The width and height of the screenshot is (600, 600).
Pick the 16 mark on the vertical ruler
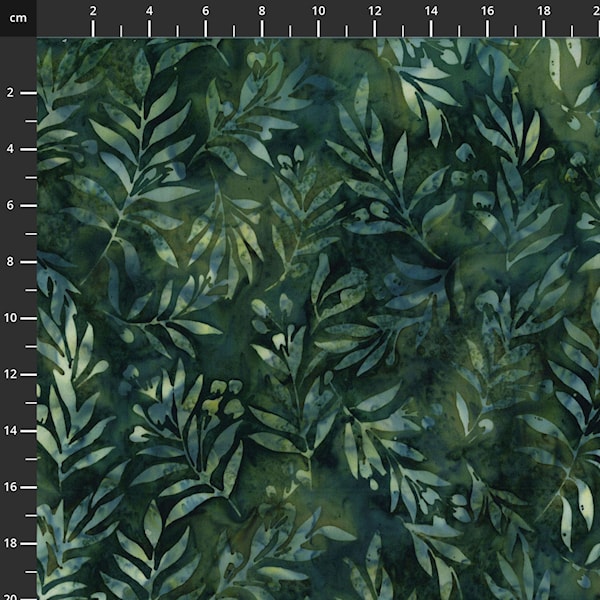(x=12, y=487)
